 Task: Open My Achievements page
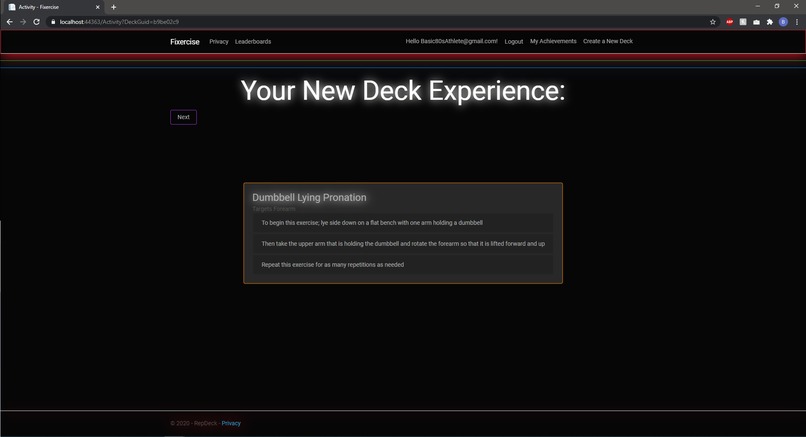click(x=553, y=41)
